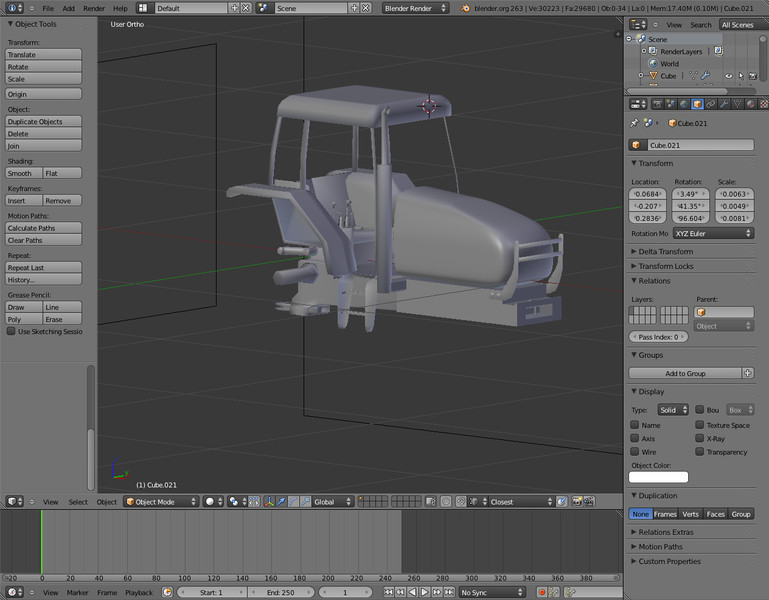Select the Object properties cube tab
This screenshot has width=769, height=600.
click(697, 104)
